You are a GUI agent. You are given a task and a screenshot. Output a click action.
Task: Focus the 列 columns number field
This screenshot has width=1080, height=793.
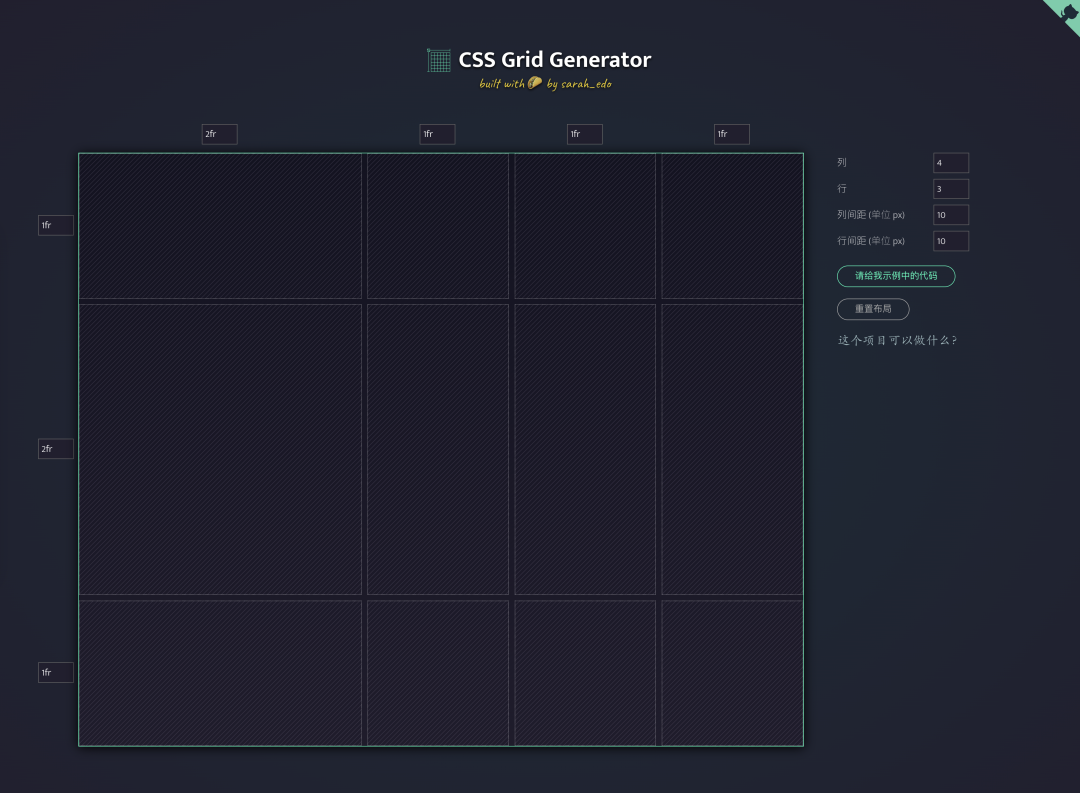click(x=950, y=163)
